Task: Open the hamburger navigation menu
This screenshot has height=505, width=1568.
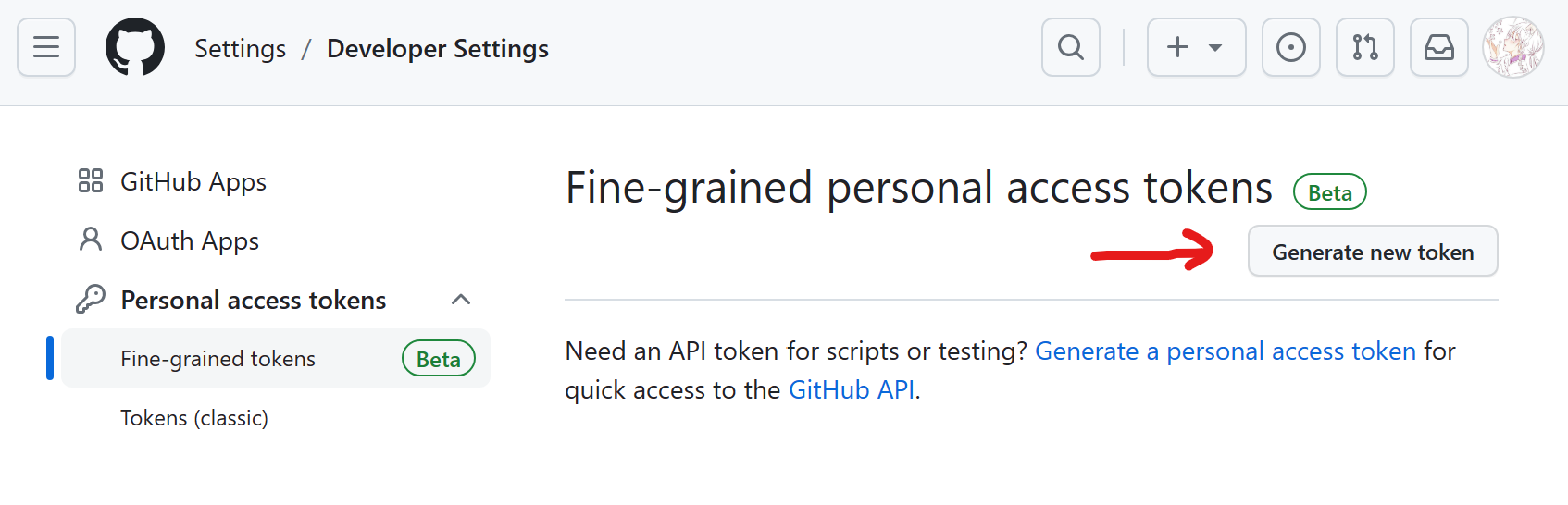Action: pyautogui.click(x=46, y=47)
